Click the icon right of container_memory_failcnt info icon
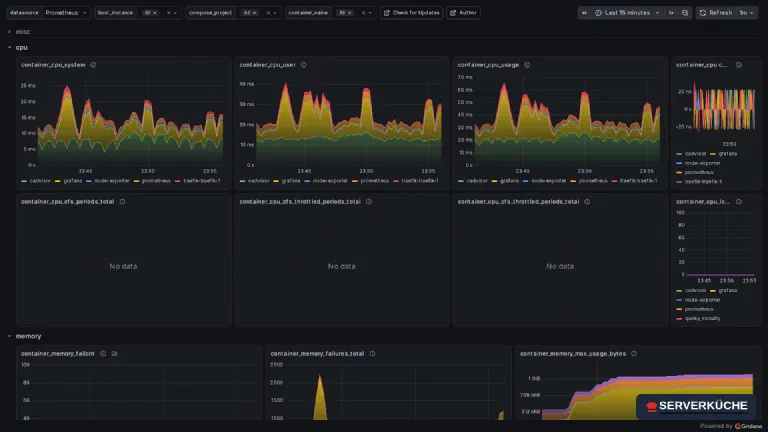 (115, 354)
